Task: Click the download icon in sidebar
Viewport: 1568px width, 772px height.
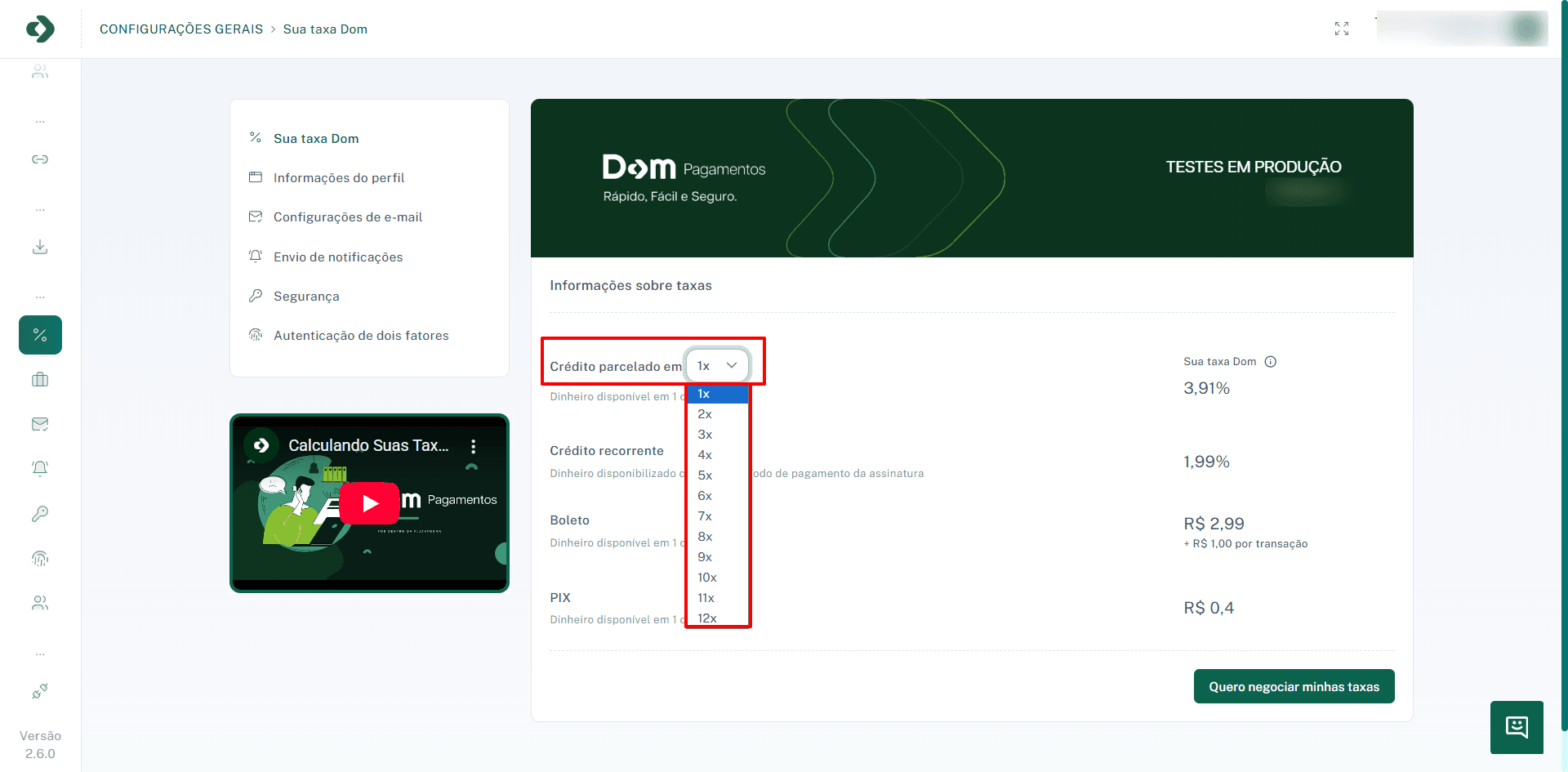Action: click(x=40, y=247)
